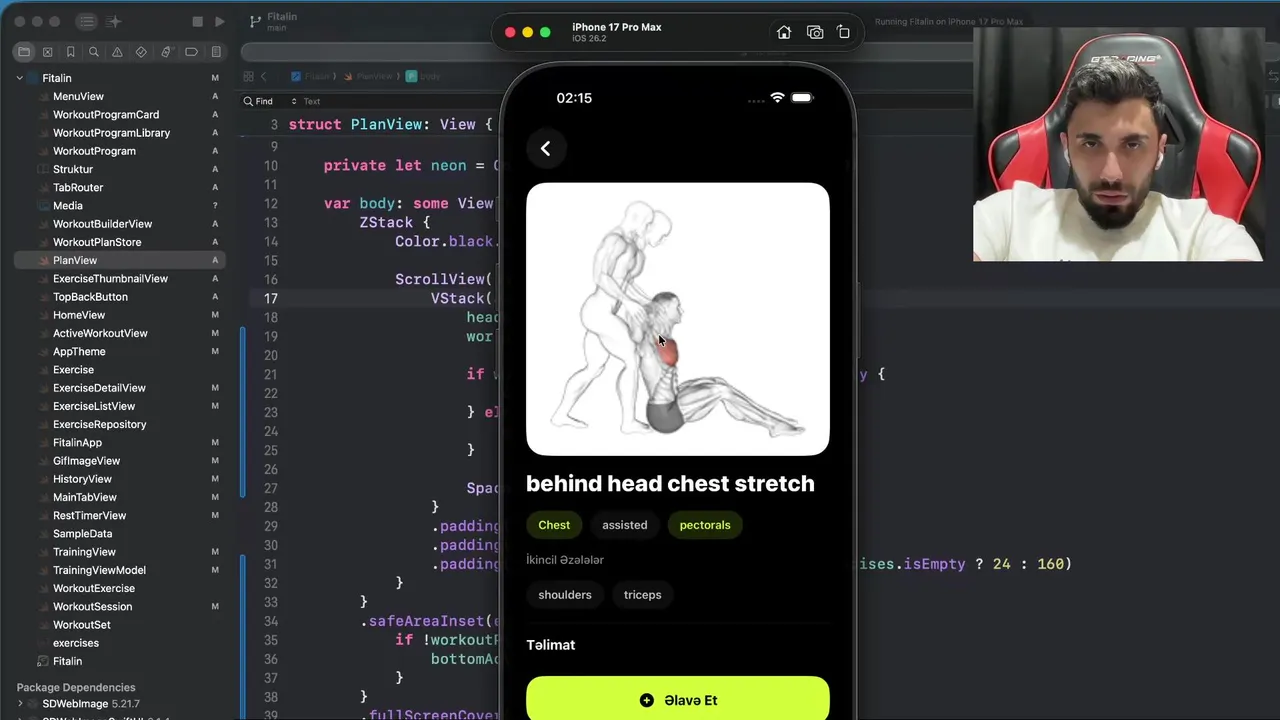Open the Breakpoint navigator tag icon
Image resolution: width=1280 pixels, height=720 pixels.
(x=191, y=52)
